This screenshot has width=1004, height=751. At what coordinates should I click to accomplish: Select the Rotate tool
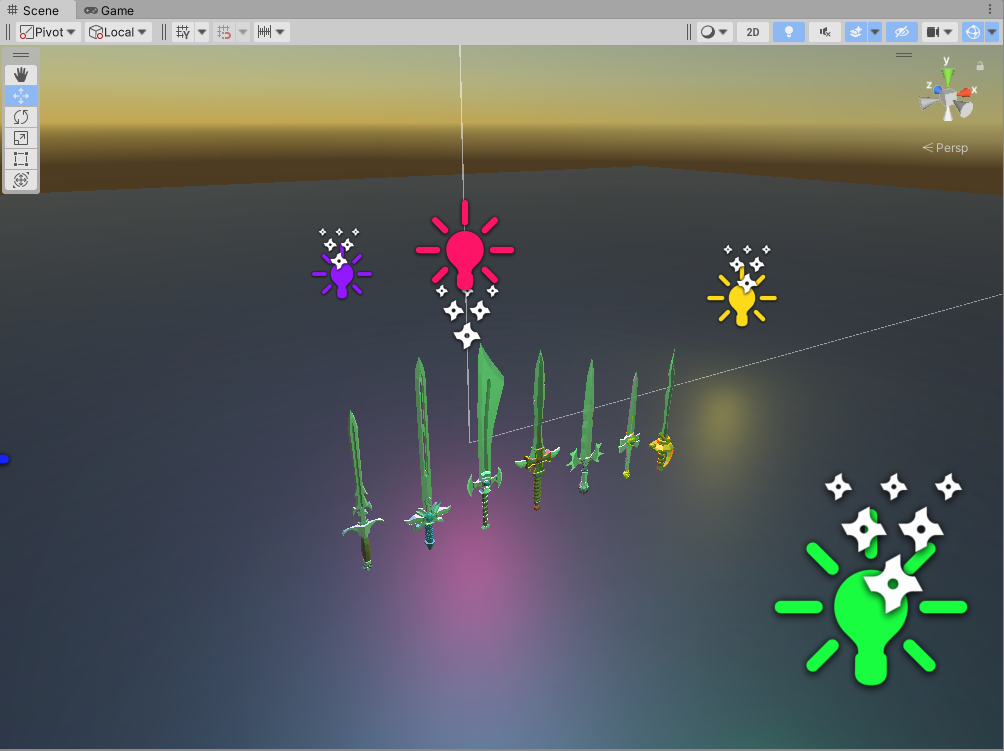21,117
